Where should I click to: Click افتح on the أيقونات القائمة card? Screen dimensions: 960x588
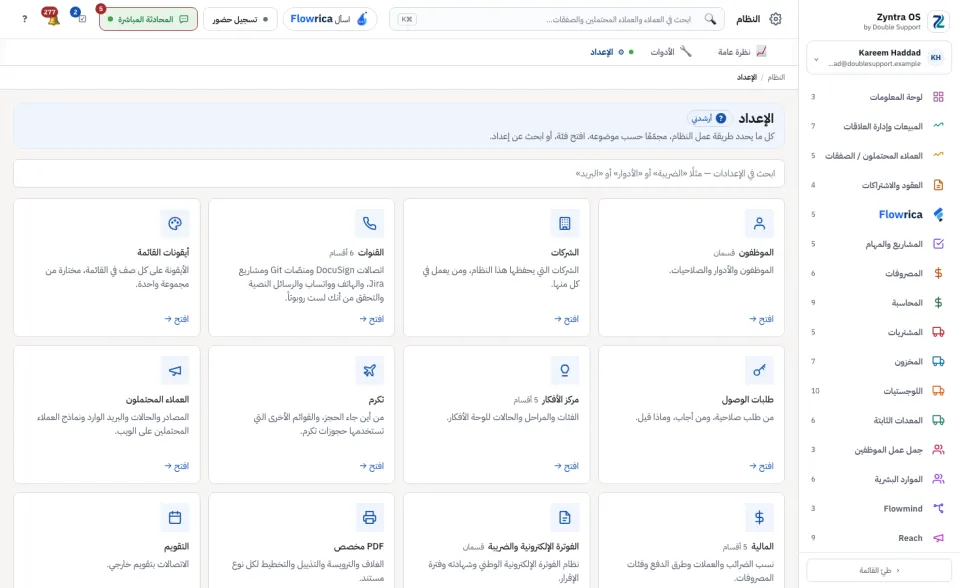176,319
